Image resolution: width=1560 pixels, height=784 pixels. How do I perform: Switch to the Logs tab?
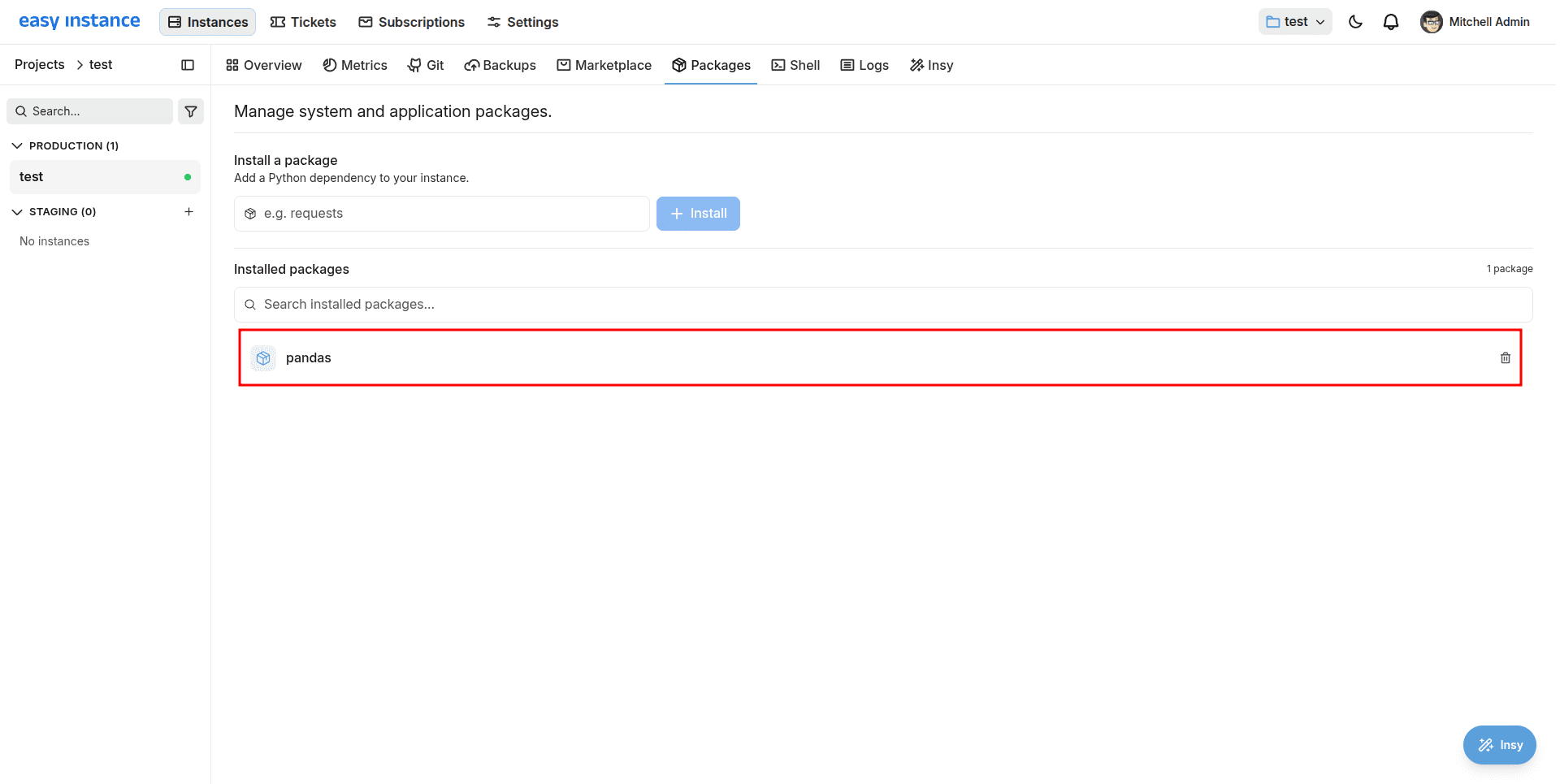[x=864, y=65]
